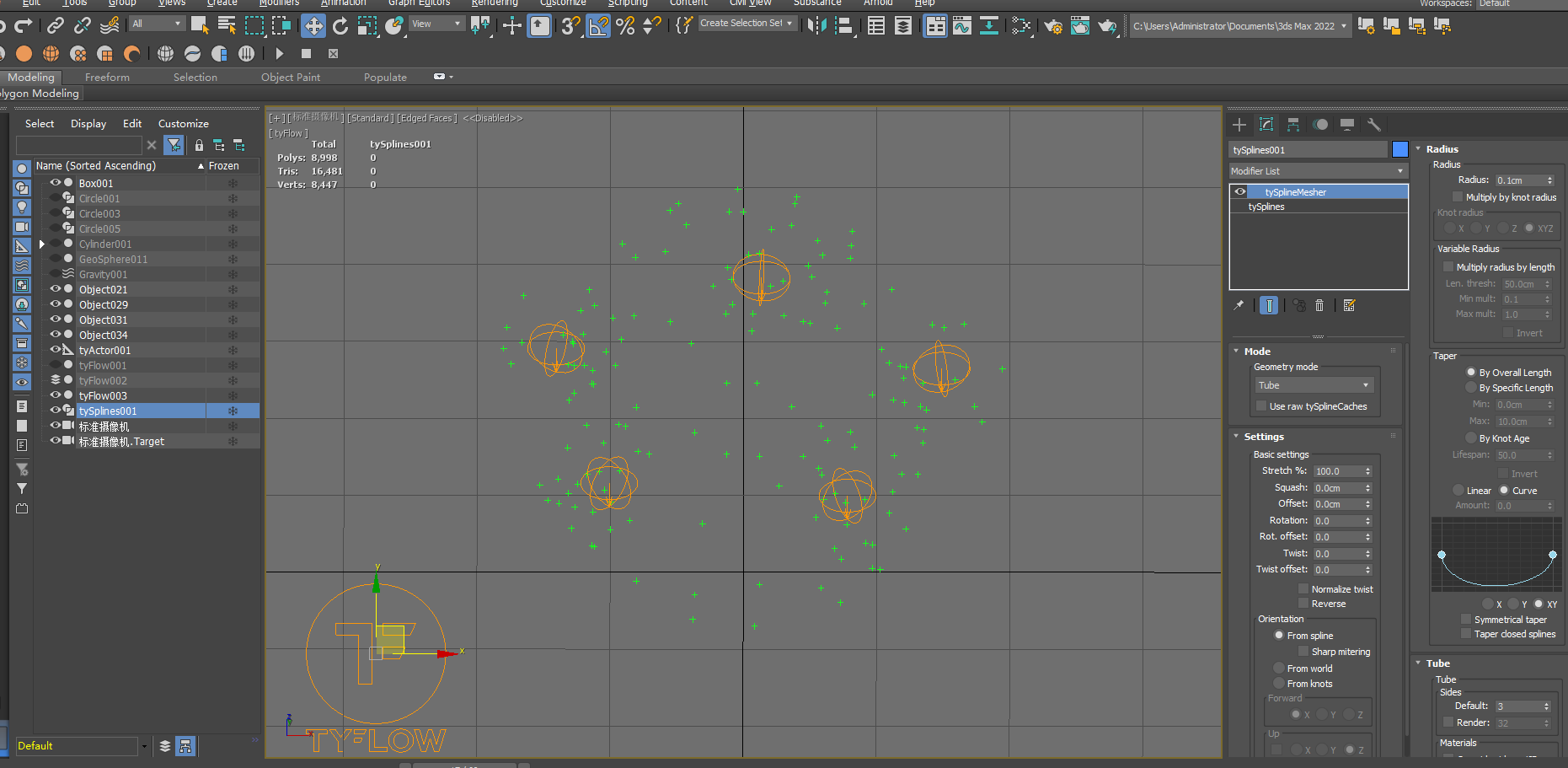Open the View coordinate system dropdown
This screenshot has height=768, width=1568.
coord(436,24)
